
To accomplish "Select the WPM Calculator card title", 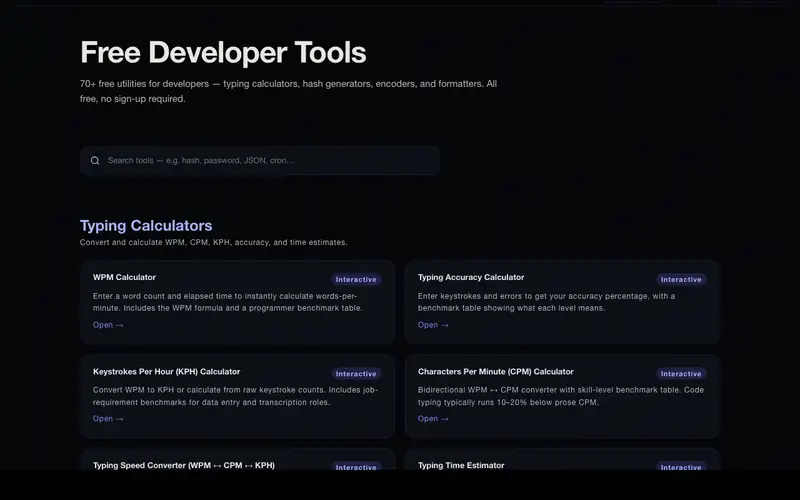I will (124, 278).
